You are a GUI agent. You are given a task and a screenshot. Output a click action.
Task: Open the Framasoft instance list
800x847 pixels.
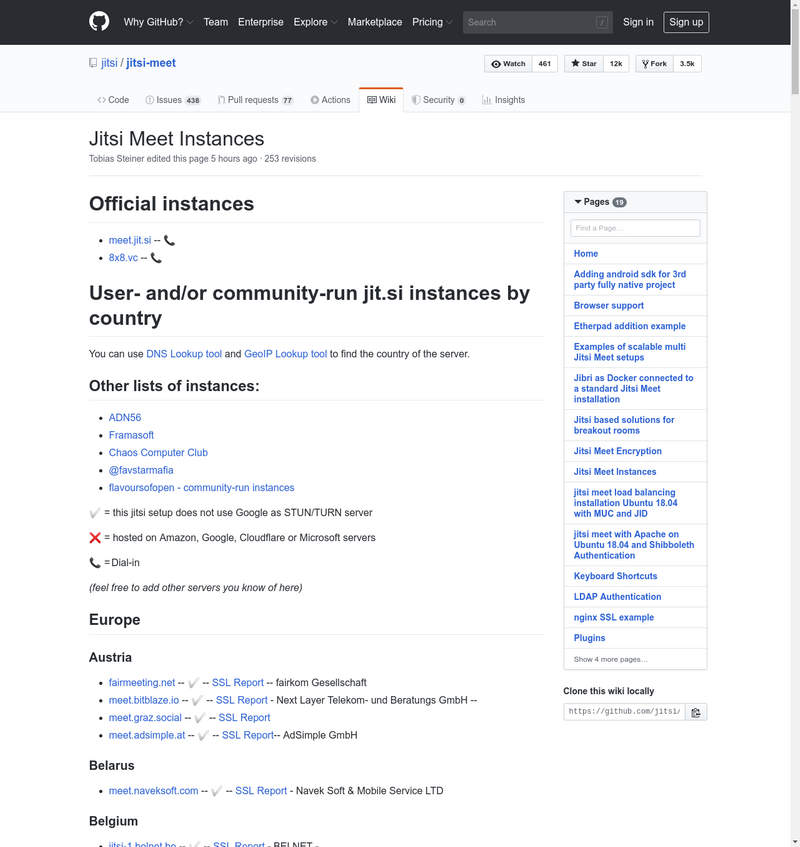point(131,435)
